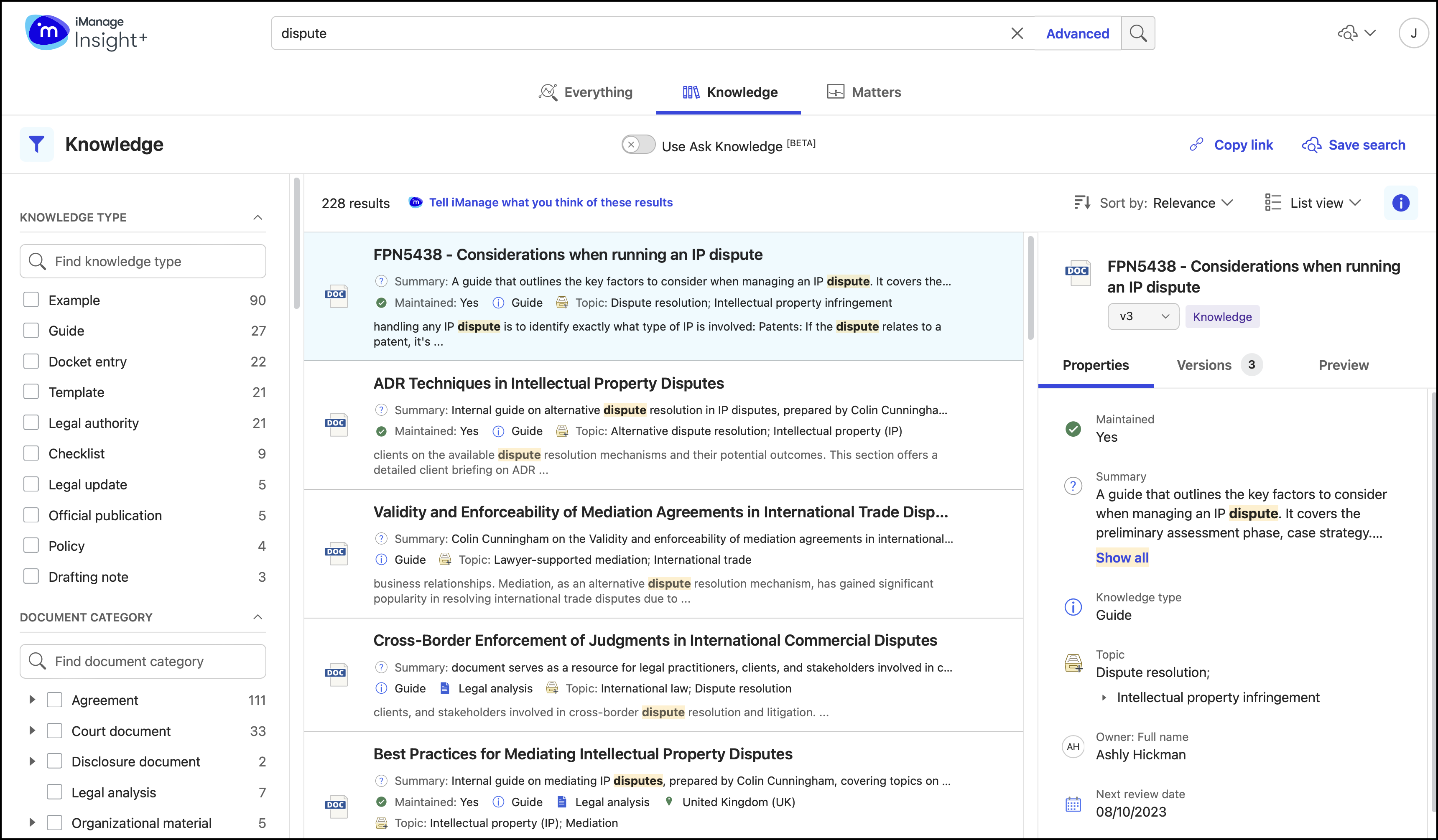Viewport: 1438px width, 840px height.
Task: Click the saved searches cloud icon
Action: pyautogui.click(x=1349, y=33)
